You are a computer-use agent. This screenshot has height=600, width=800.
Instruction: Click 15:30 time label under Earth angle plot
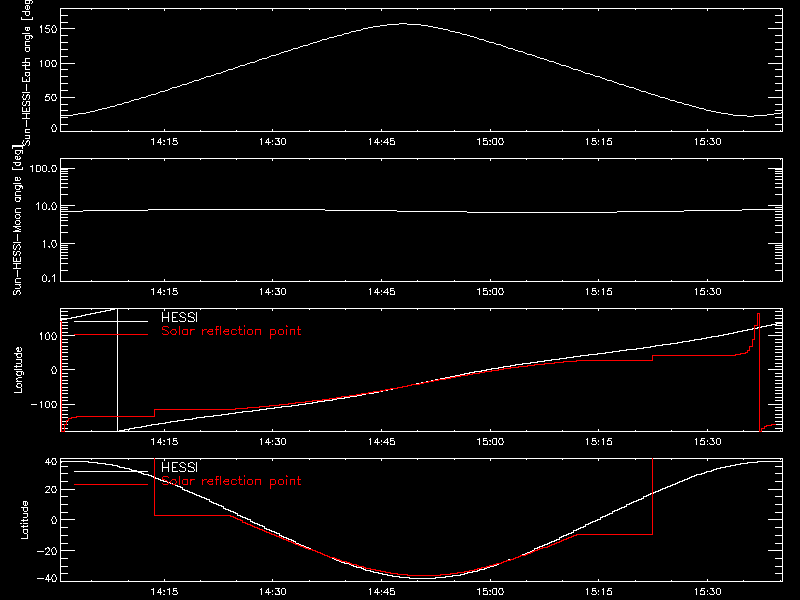(708, 142)
